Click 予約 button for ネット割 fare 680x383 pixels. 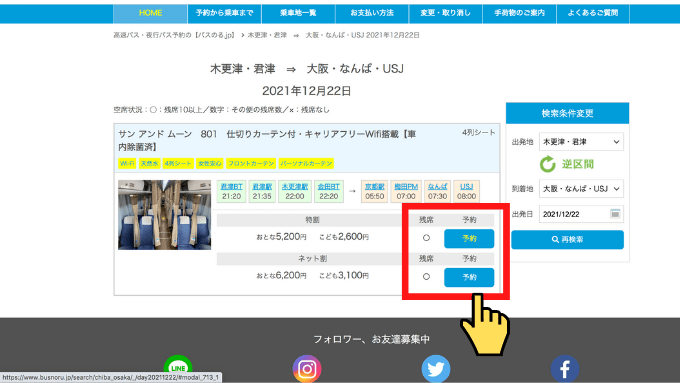[x=469, y=277]
